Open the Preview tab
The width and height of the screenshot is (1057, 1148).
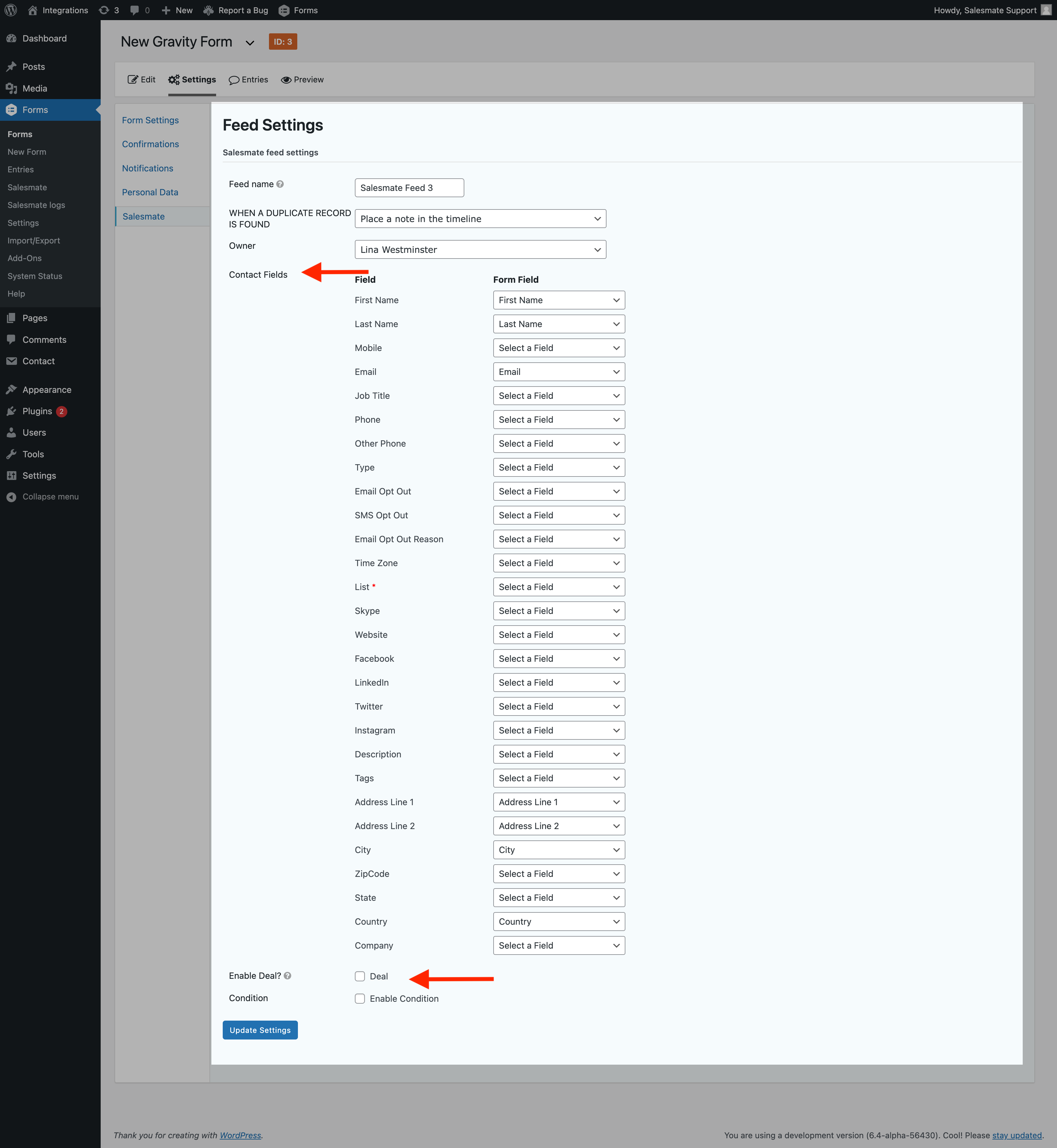(x=302, y=80)
